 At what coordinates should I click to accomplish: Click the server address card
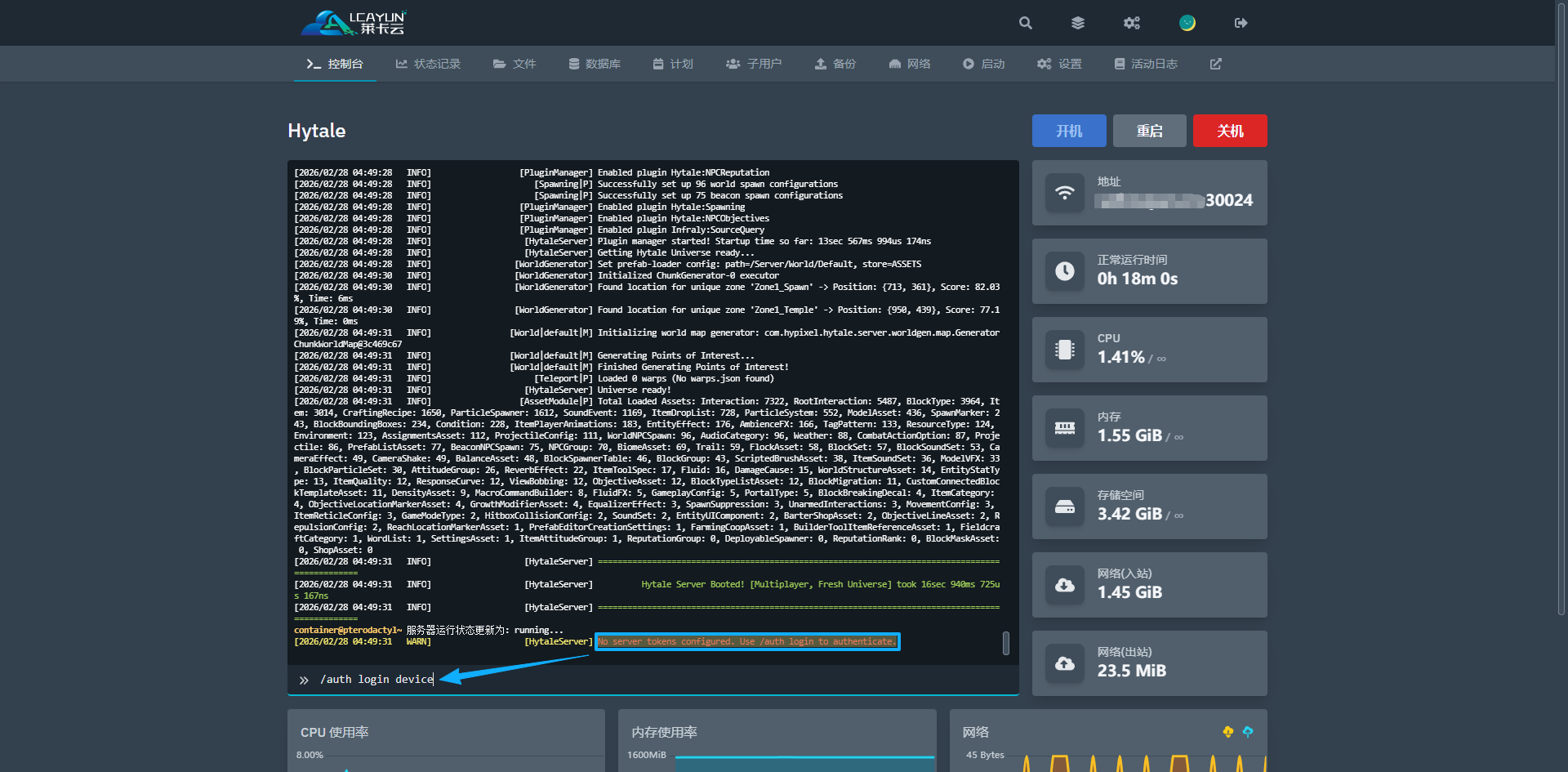(1149, 193)
